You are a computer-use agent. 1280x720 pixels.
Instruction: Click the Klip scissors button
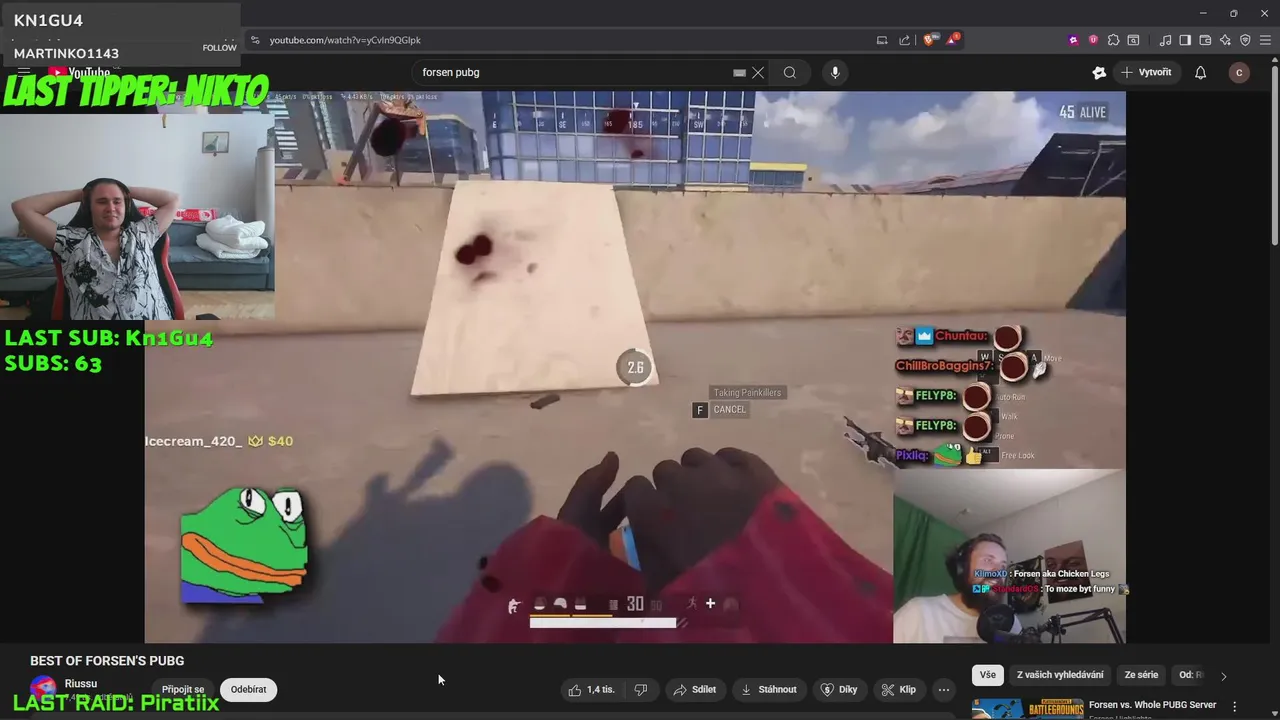[898, 689]
